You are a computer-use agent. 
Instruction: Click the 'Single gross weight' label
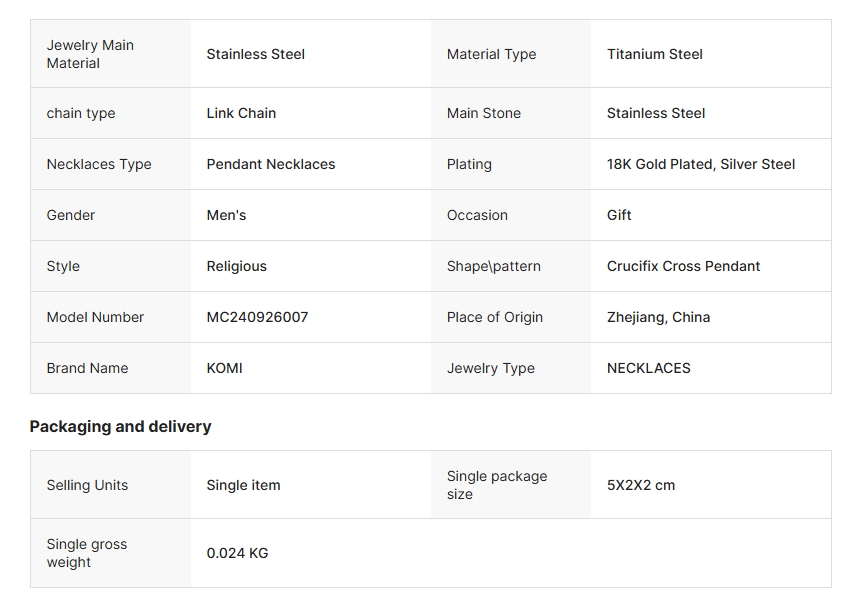pyautogui.click(x=87, y=553)
